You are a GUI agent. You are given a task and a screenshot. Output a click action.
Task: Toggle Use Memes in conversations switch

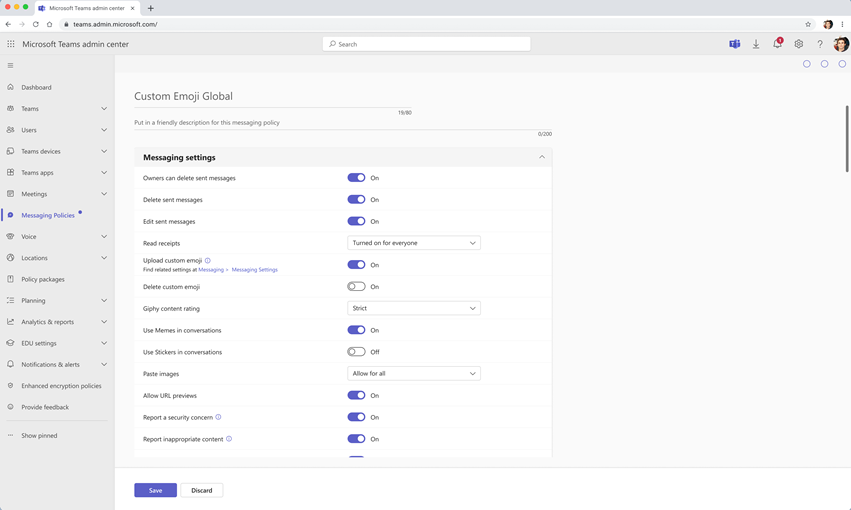356,330
